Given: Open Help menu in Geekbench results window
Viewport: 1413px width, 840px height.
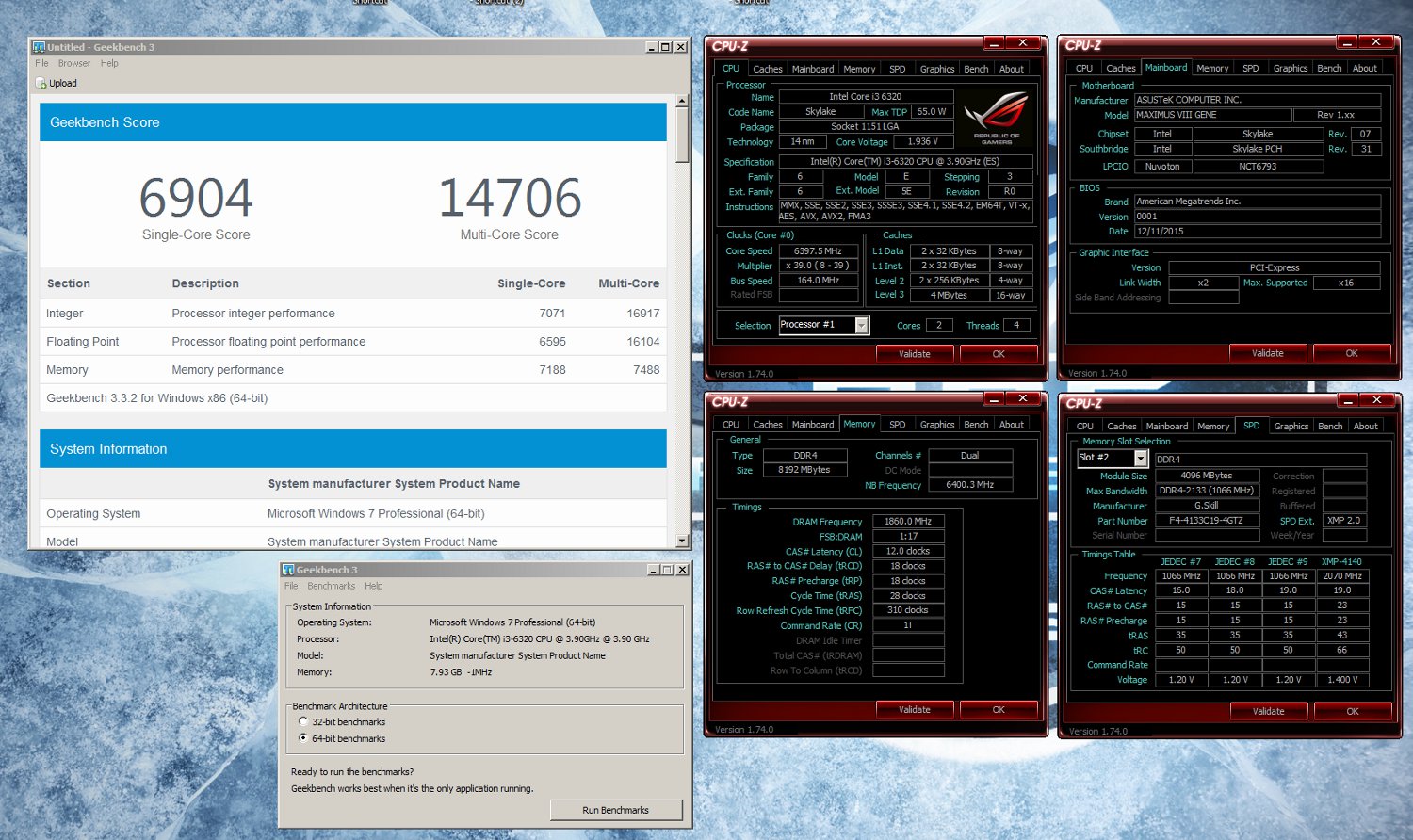Looking at the screenshot, I should (109, 63).
